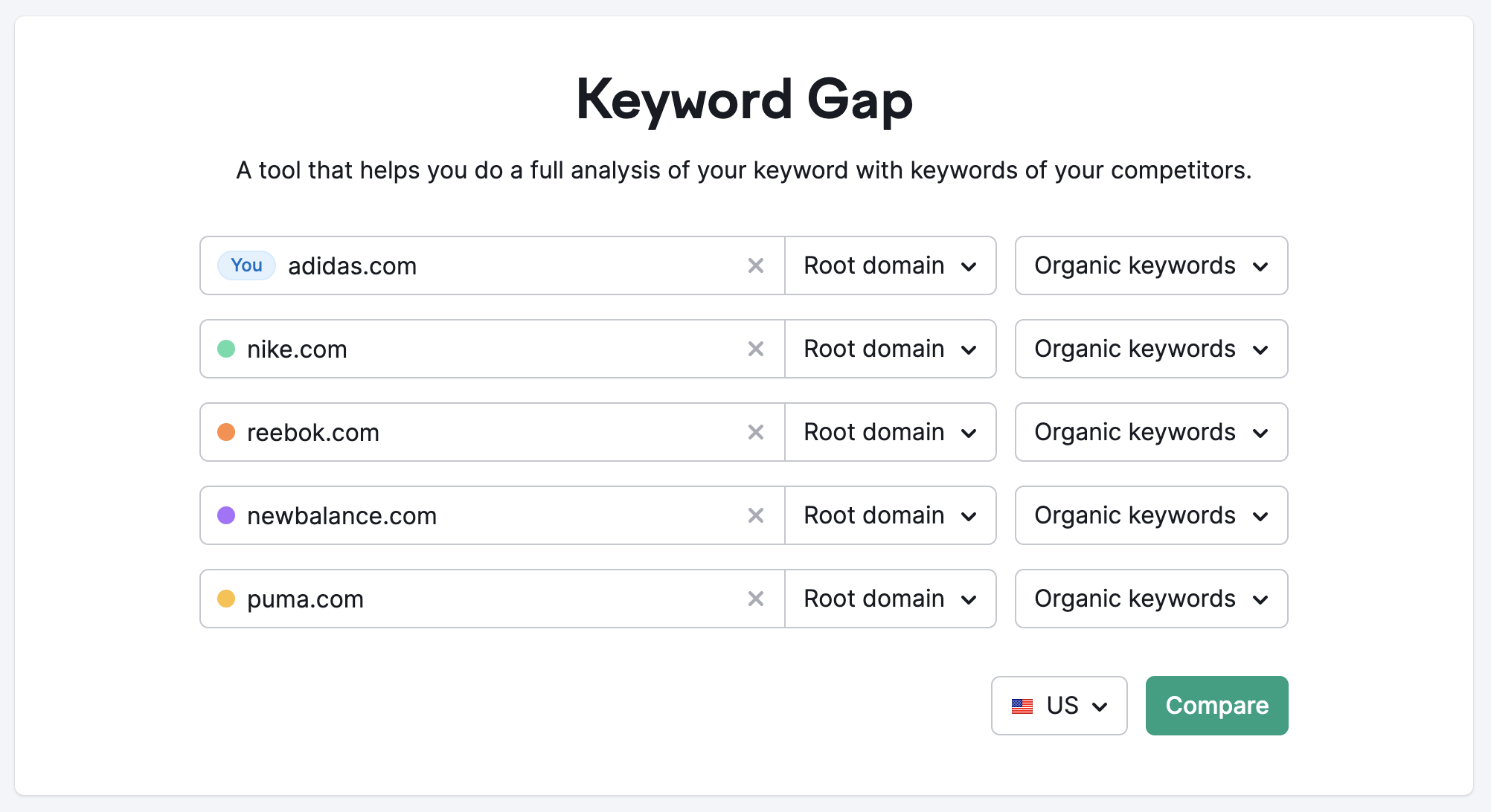
Task: Select Organic keywords for adidas.com
Action: [x=1149, y=266]
